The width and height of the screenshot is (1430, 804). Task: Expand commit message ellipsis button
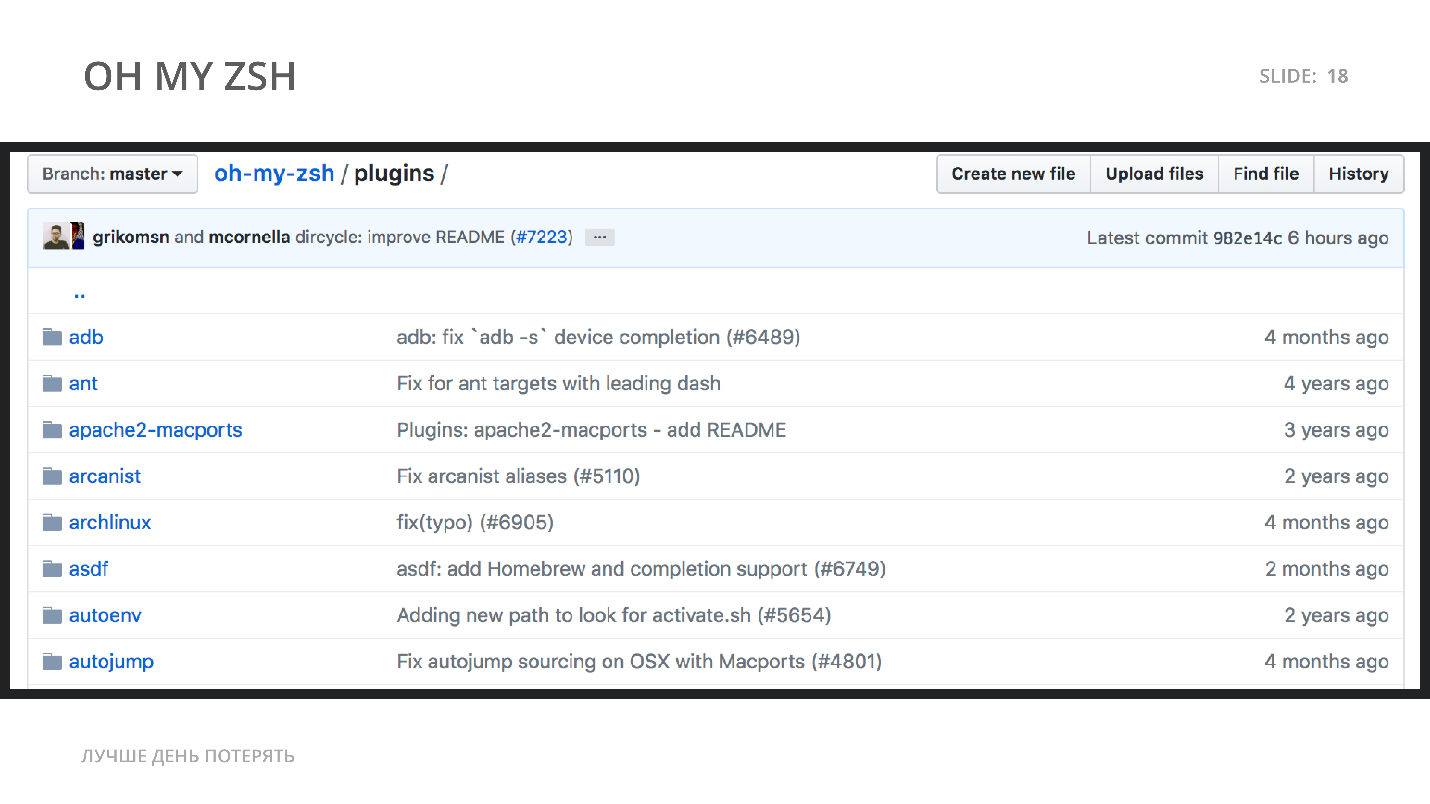tap(599, 238)
